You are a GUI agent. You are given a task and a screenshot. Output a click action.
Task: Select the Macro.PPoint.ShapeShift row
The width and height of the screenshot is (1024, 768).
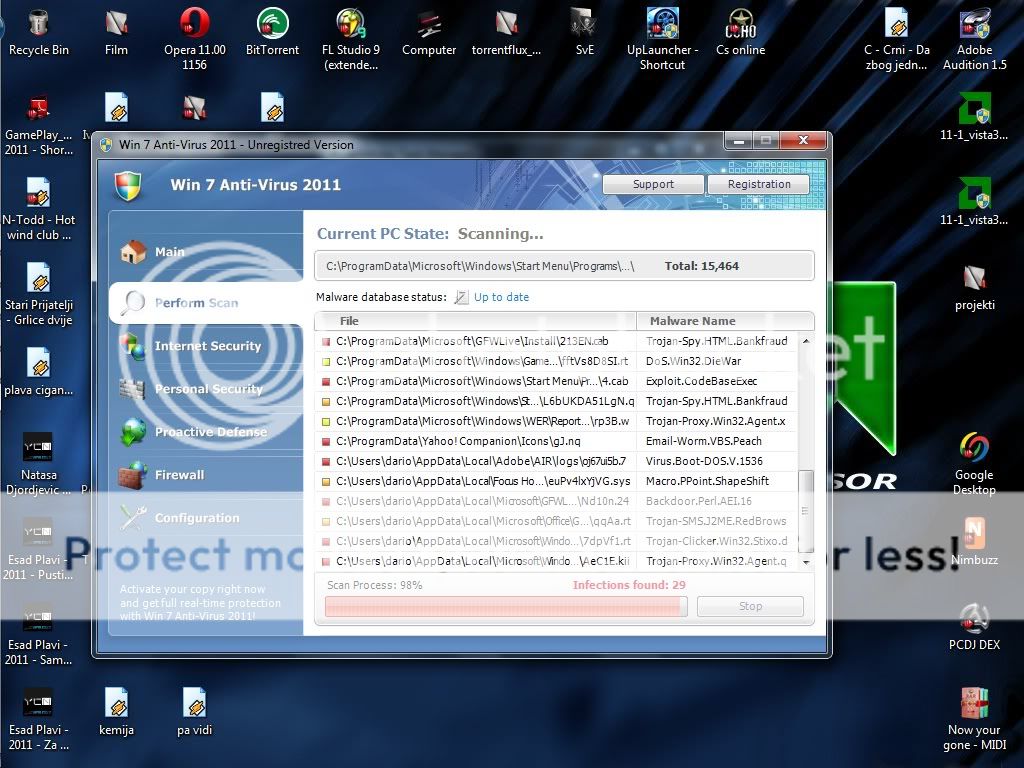[x=556, y=481]
